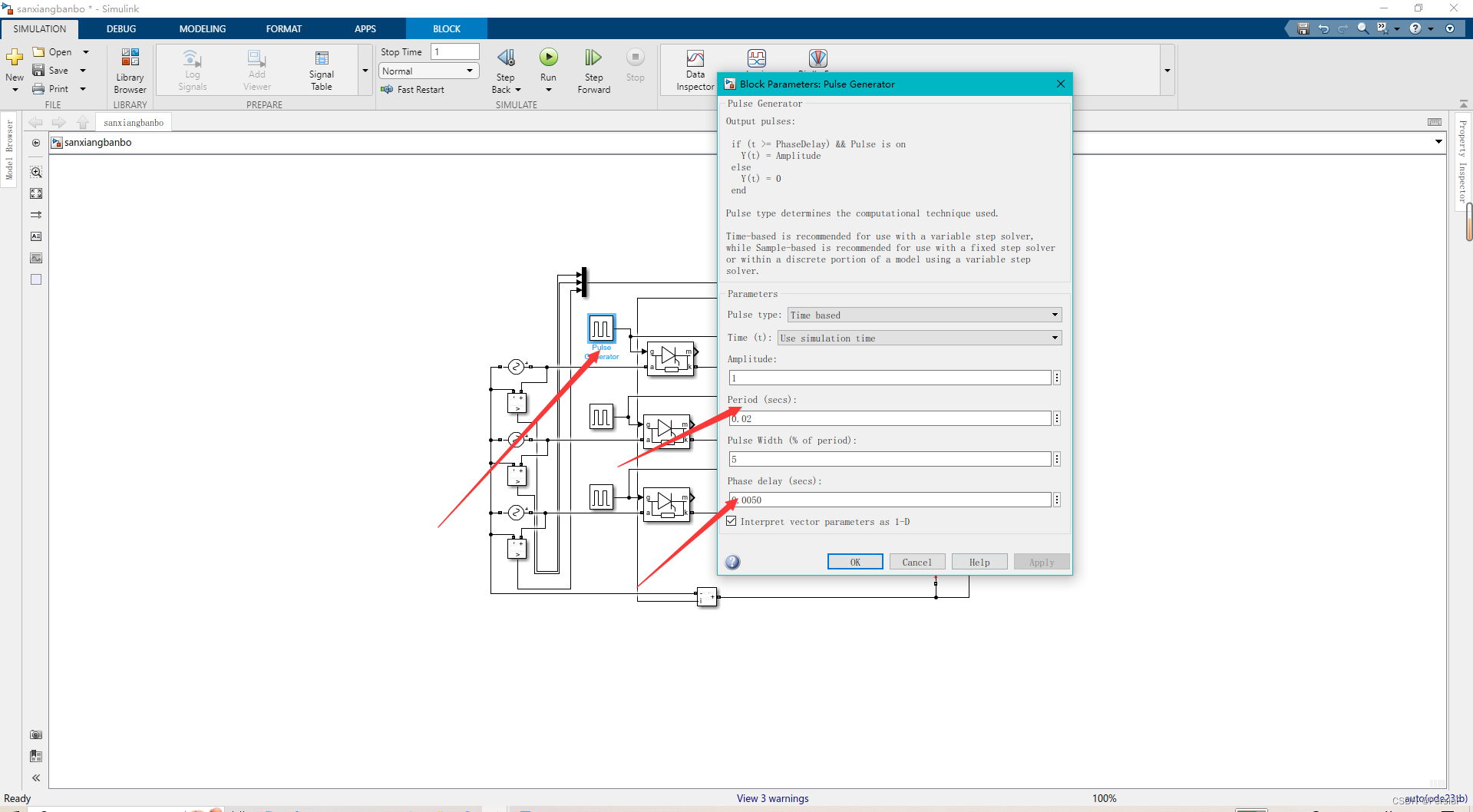Click the quick access save disk icon
Viewport: 1473px width, 812px height.
(1303, 28)
